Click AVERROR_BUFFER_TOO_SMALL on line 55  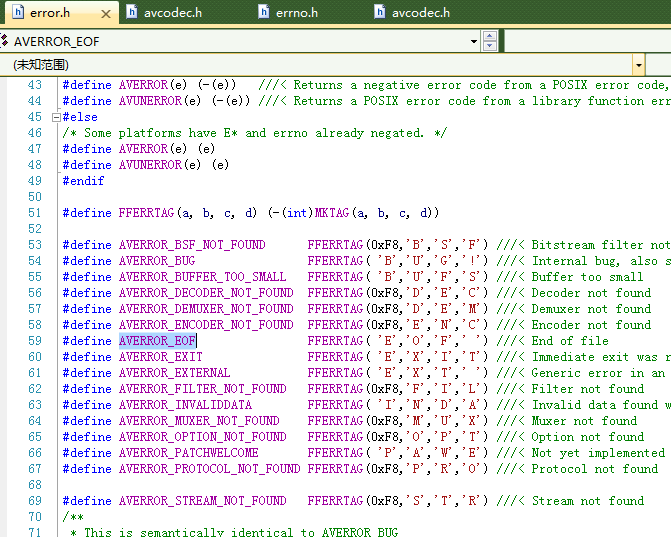pos(202,277)
